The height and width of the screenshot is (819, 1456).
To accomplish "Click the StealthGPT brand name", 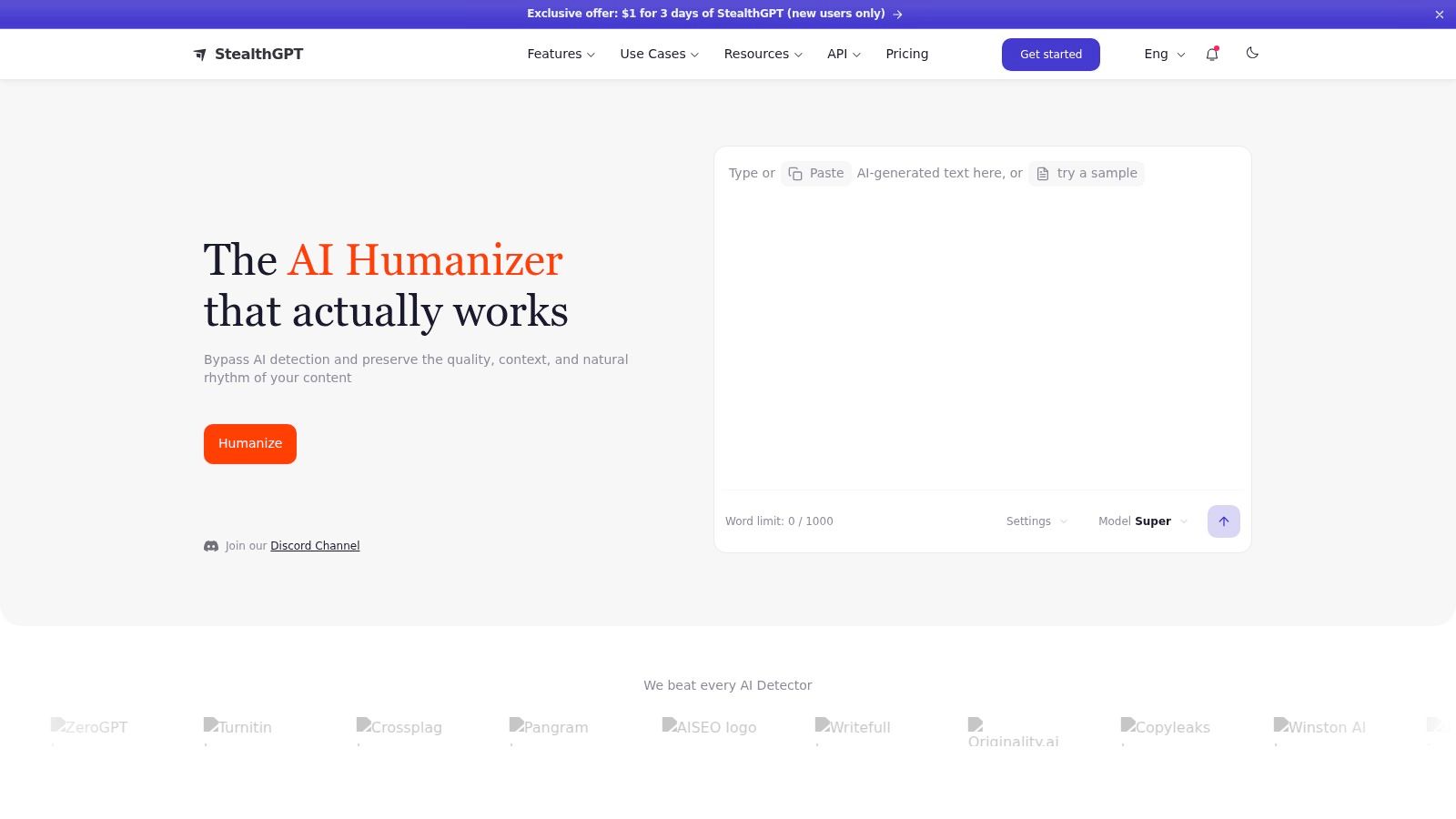I will pyautogui.click(x=258, y=54).
